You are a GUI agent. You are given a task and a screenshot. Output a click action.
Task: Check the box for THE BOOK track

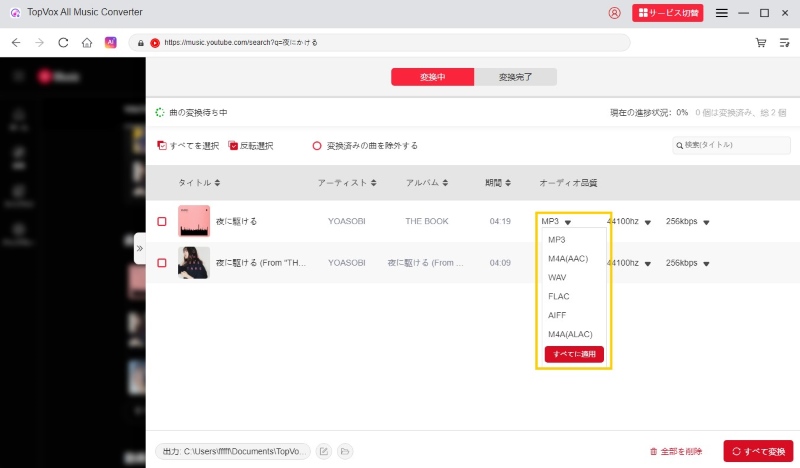click(162, 221)
